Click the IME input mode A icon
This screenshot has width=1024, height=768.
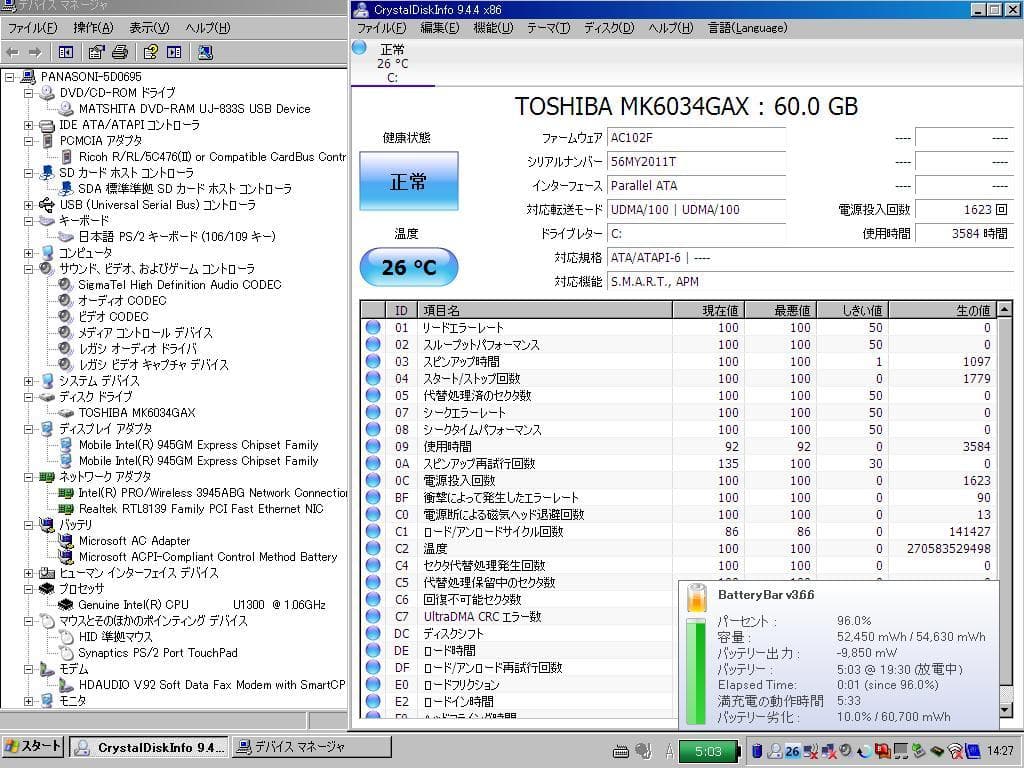coord(669,752)
